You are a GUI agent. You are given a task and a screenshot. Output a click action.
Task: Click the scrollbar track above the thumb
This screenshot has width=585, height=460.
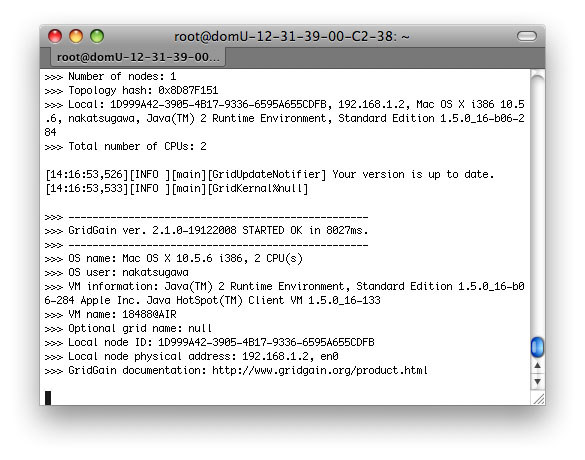click(537, 203)
